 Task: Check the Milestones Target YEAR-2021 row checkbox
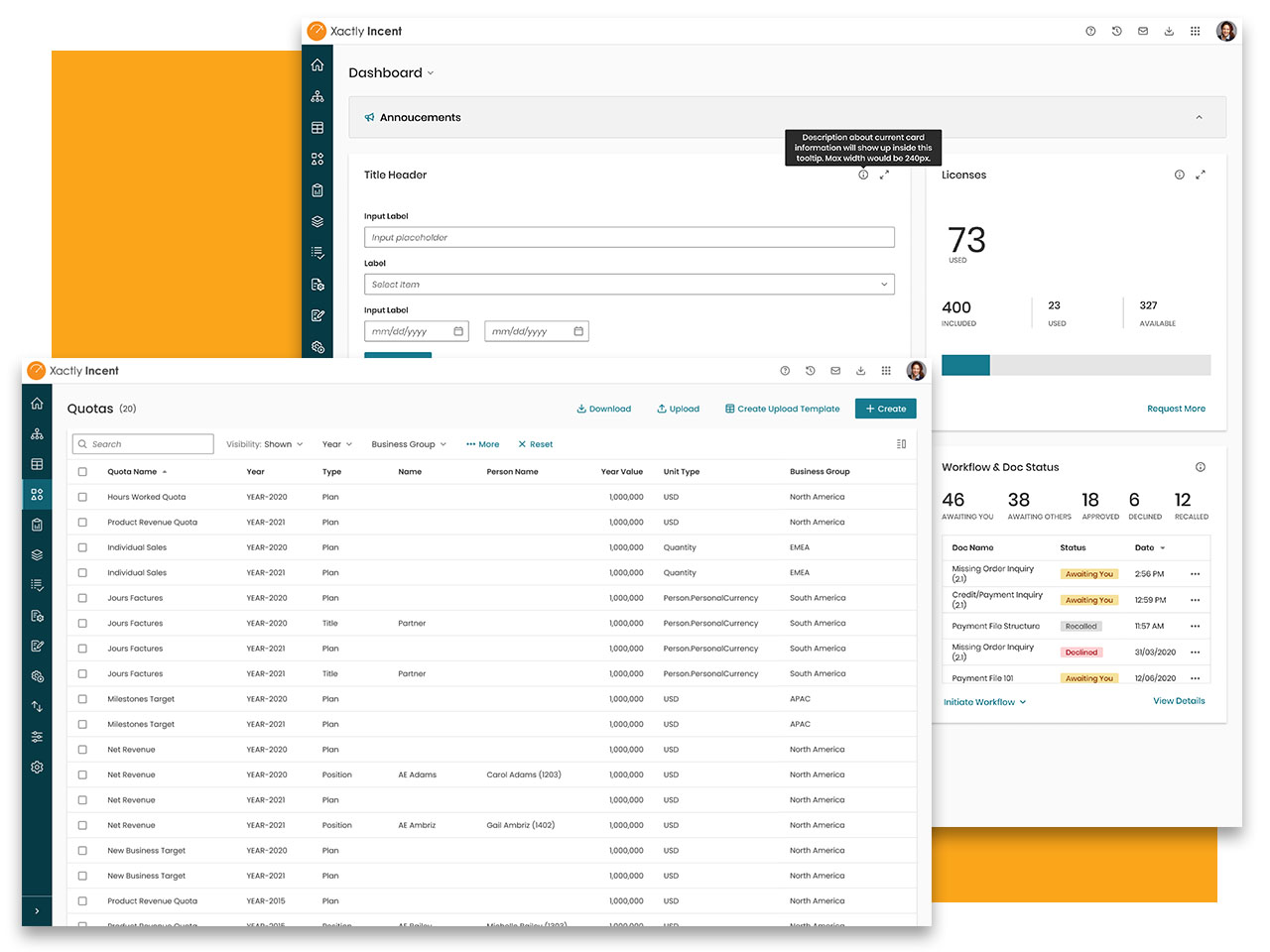pos(82,724)
